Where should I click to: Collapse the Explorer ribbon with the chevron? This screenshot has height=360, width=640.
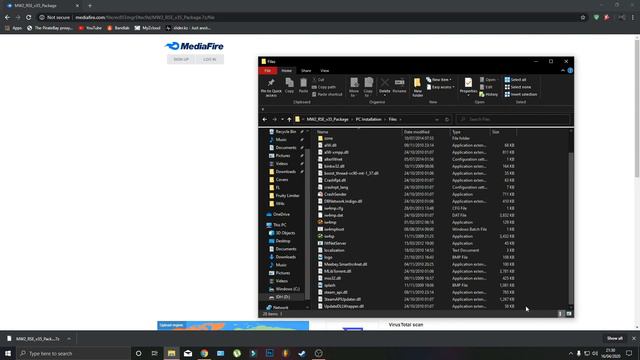(x=563, y=71)
